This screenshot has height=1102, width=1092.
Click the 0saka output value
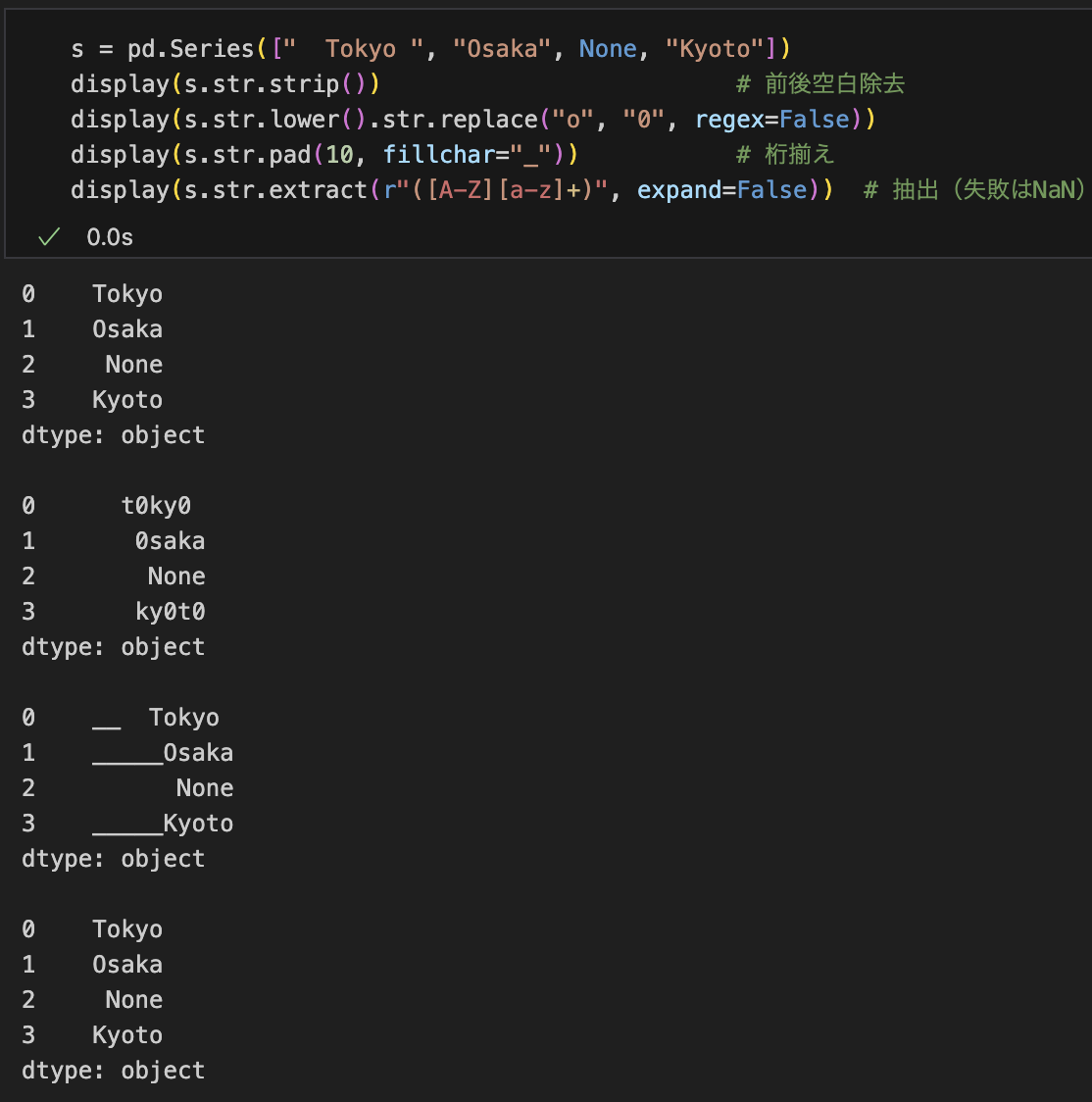point(170,541)
